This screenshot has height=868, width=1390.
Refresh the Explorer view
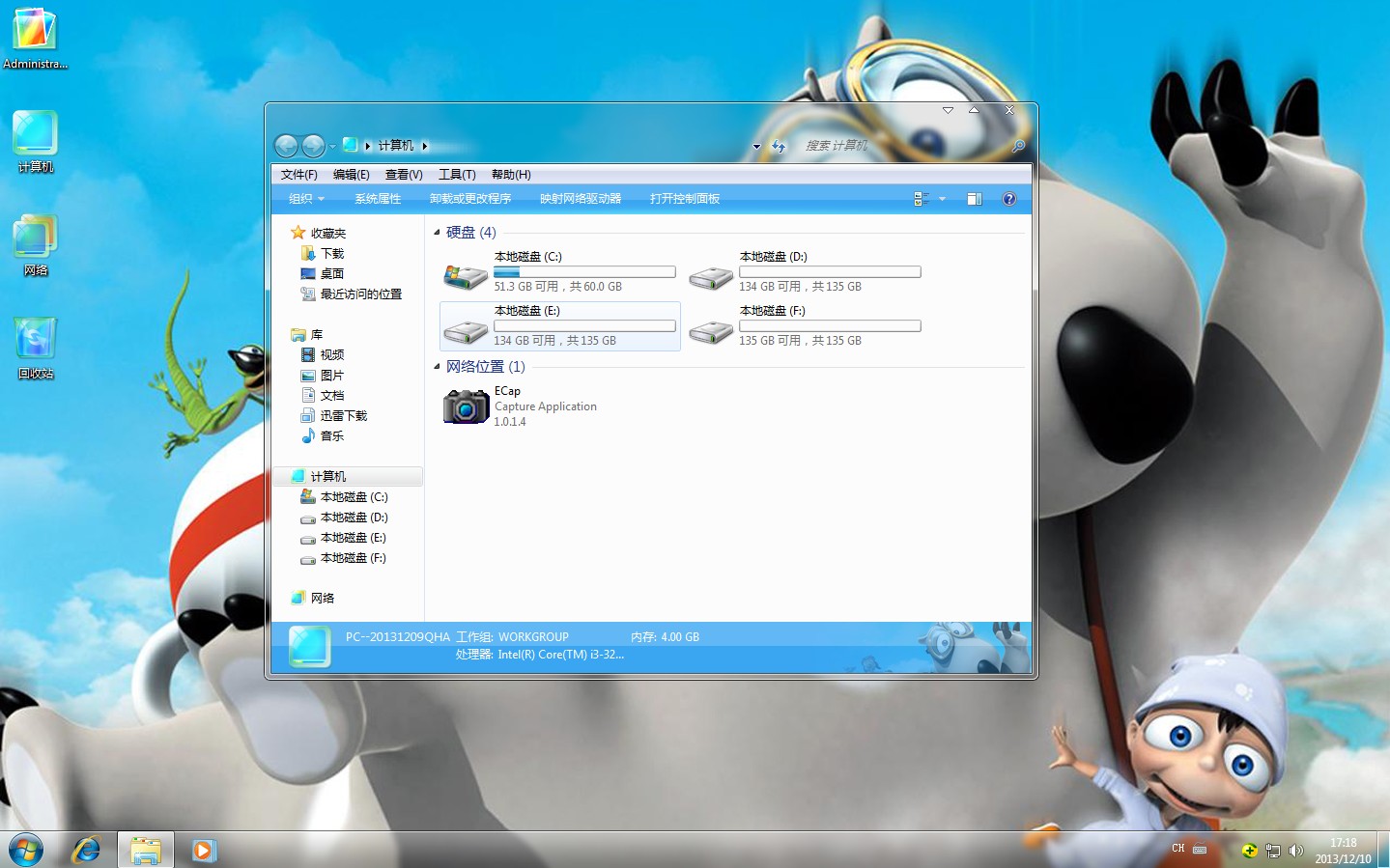779,146
